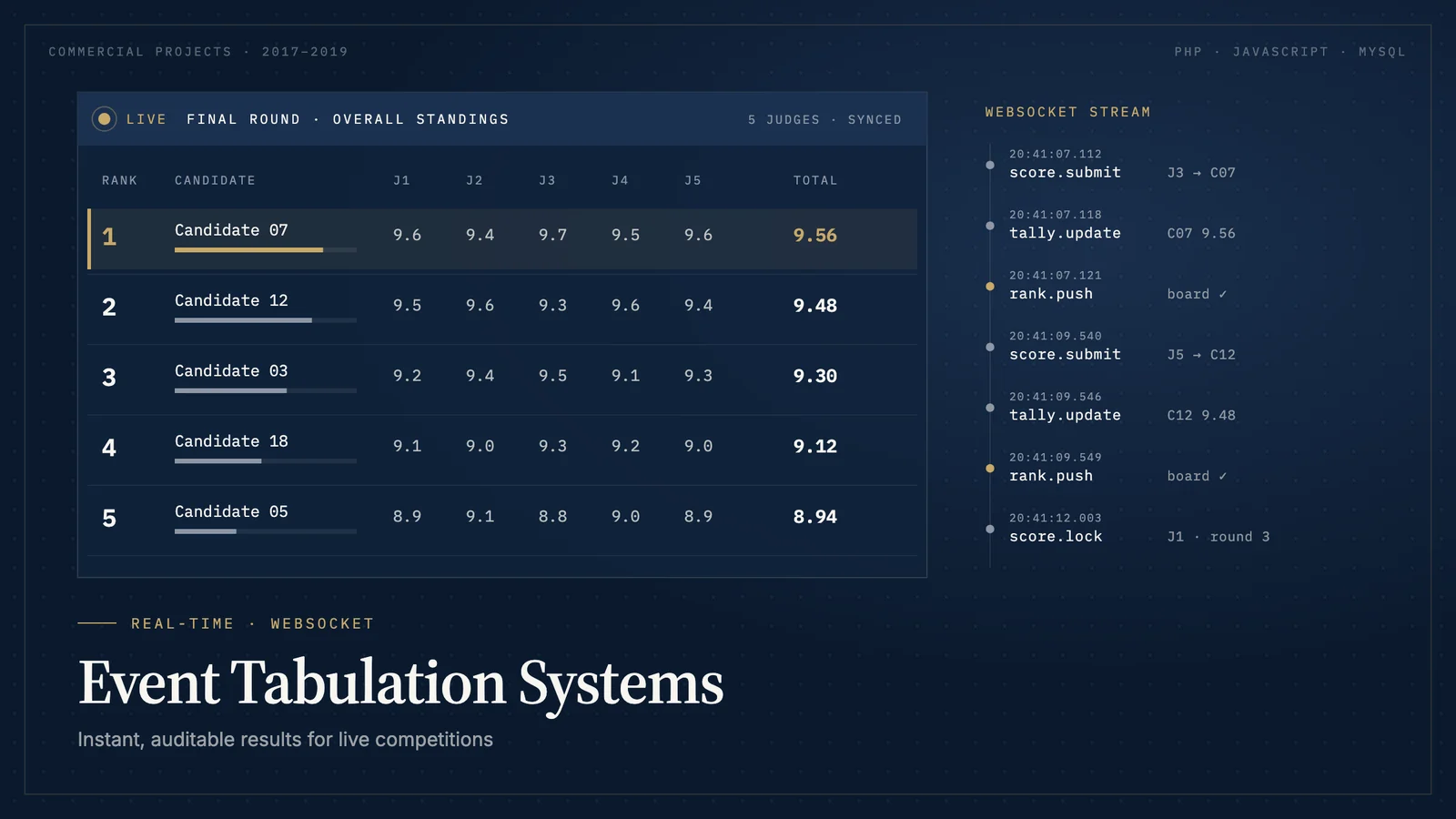This screenshot has width=1456, height=819.
Task: Select the Candidate 07 name
Action: point(231,230)
